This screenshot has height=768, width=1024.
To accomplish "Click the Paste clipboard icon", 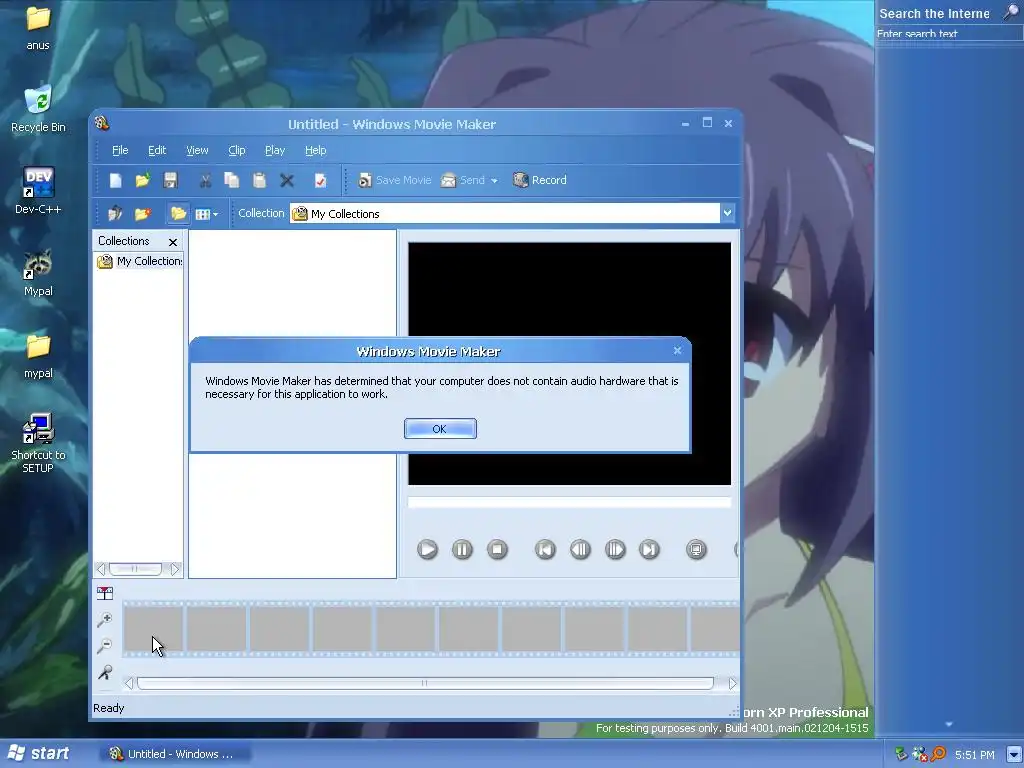I will pyautogui.click(x=259, y=180).
